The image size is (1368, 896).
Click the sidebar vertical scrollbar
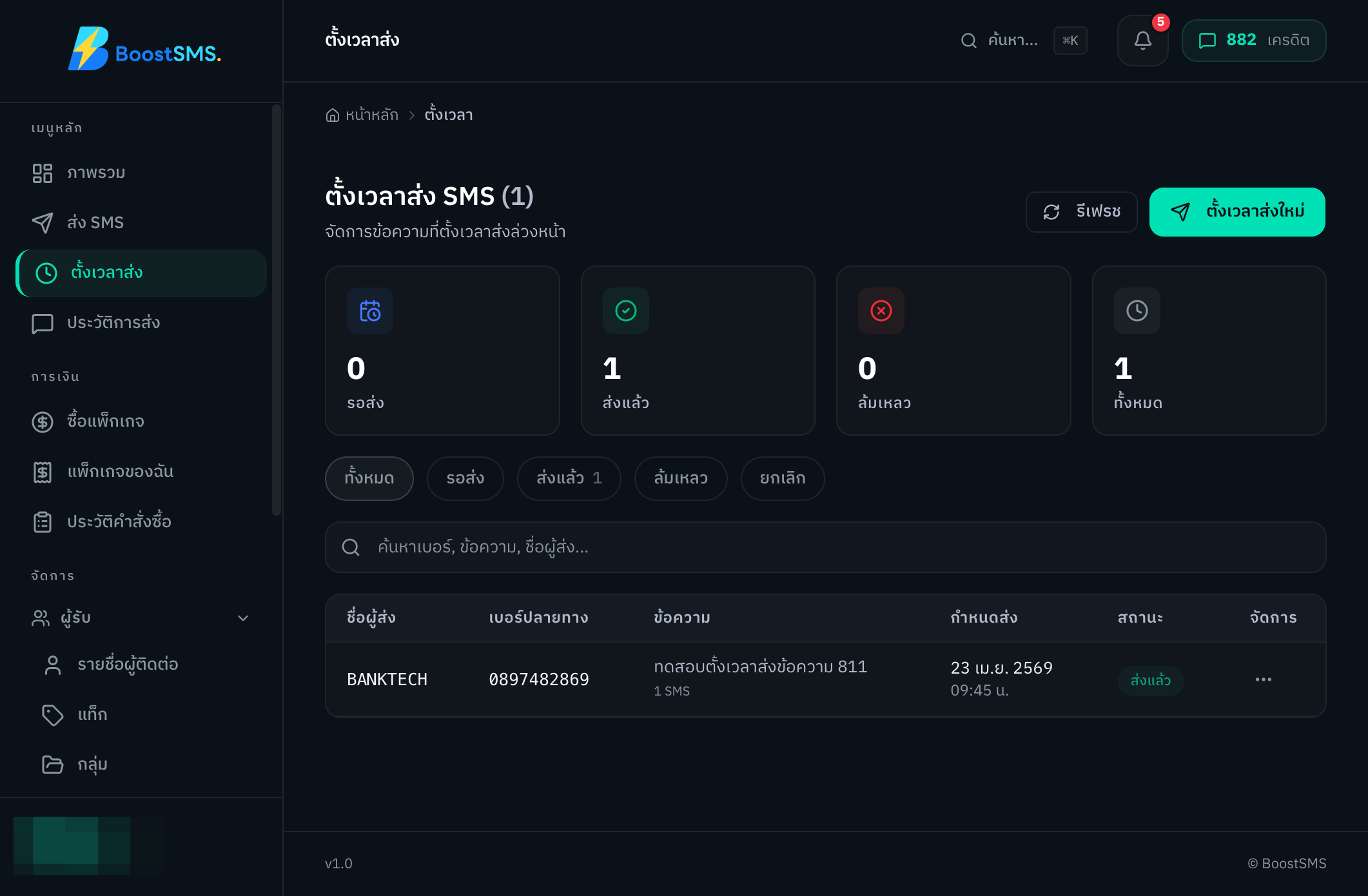pyautogui.click(x=277, y=309)
